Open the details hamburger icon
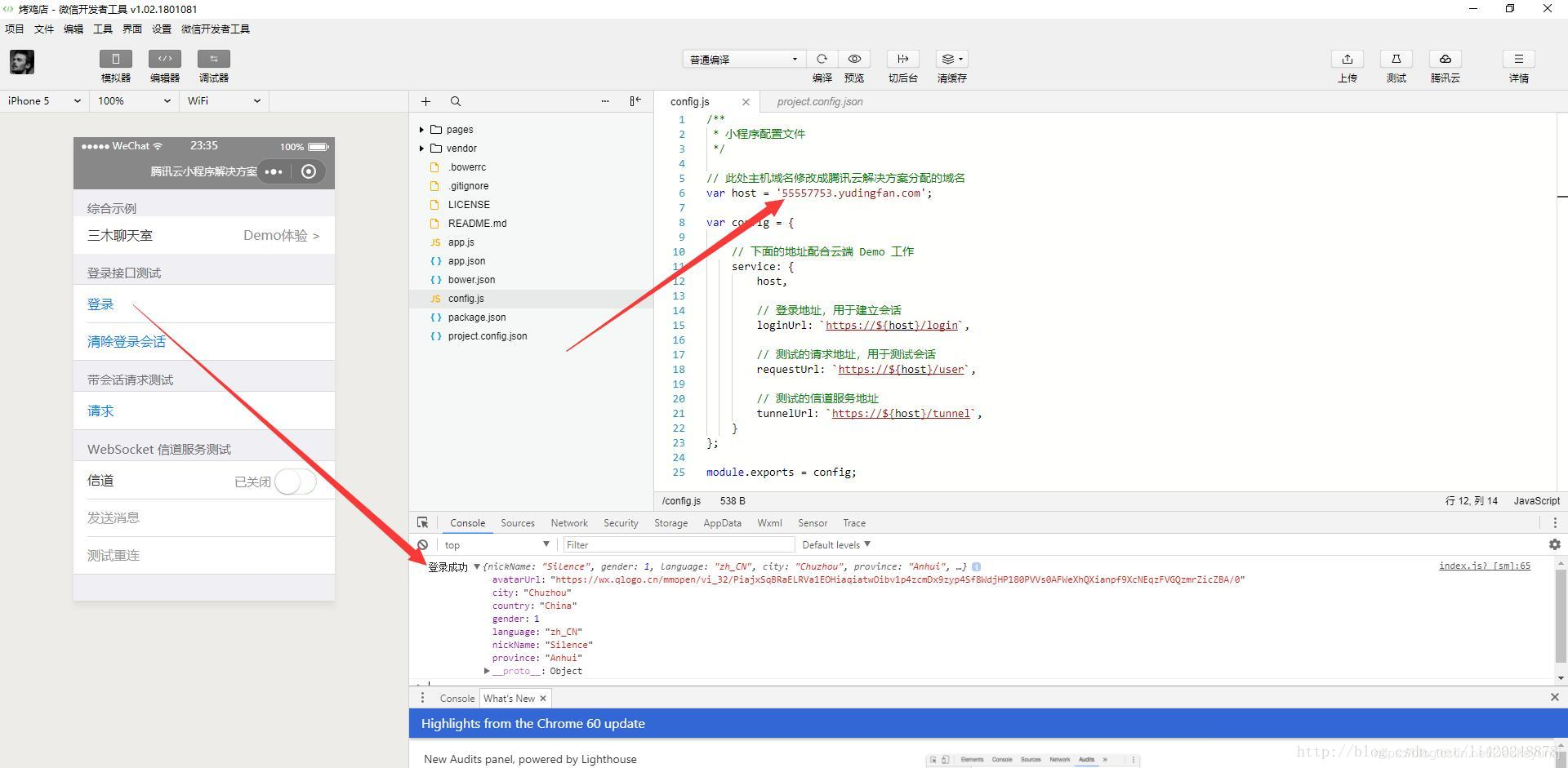Viewport: 1568px width, 768px height. tap(1519, 59)
